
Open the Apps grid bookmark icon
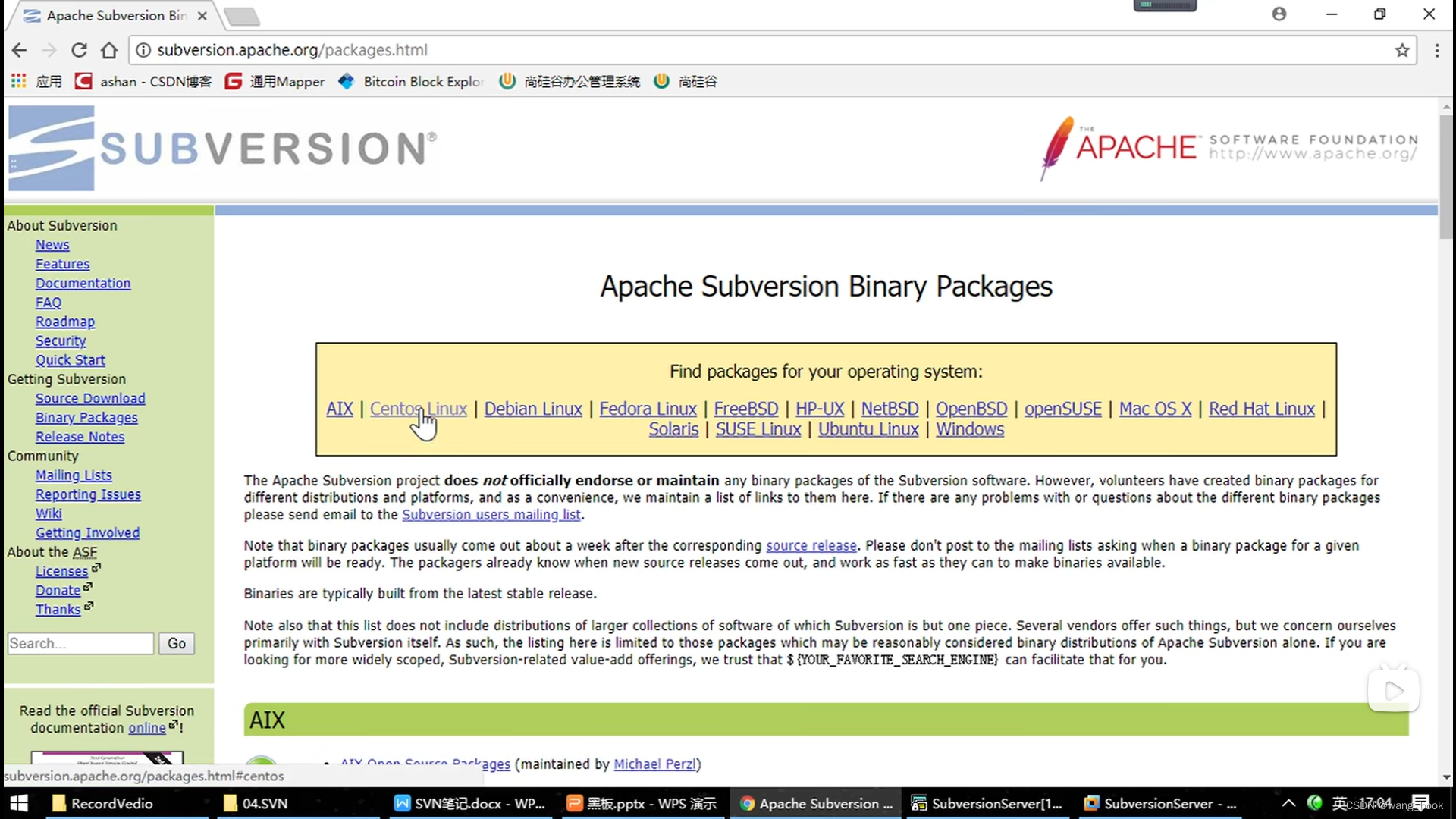coord(18,81)
